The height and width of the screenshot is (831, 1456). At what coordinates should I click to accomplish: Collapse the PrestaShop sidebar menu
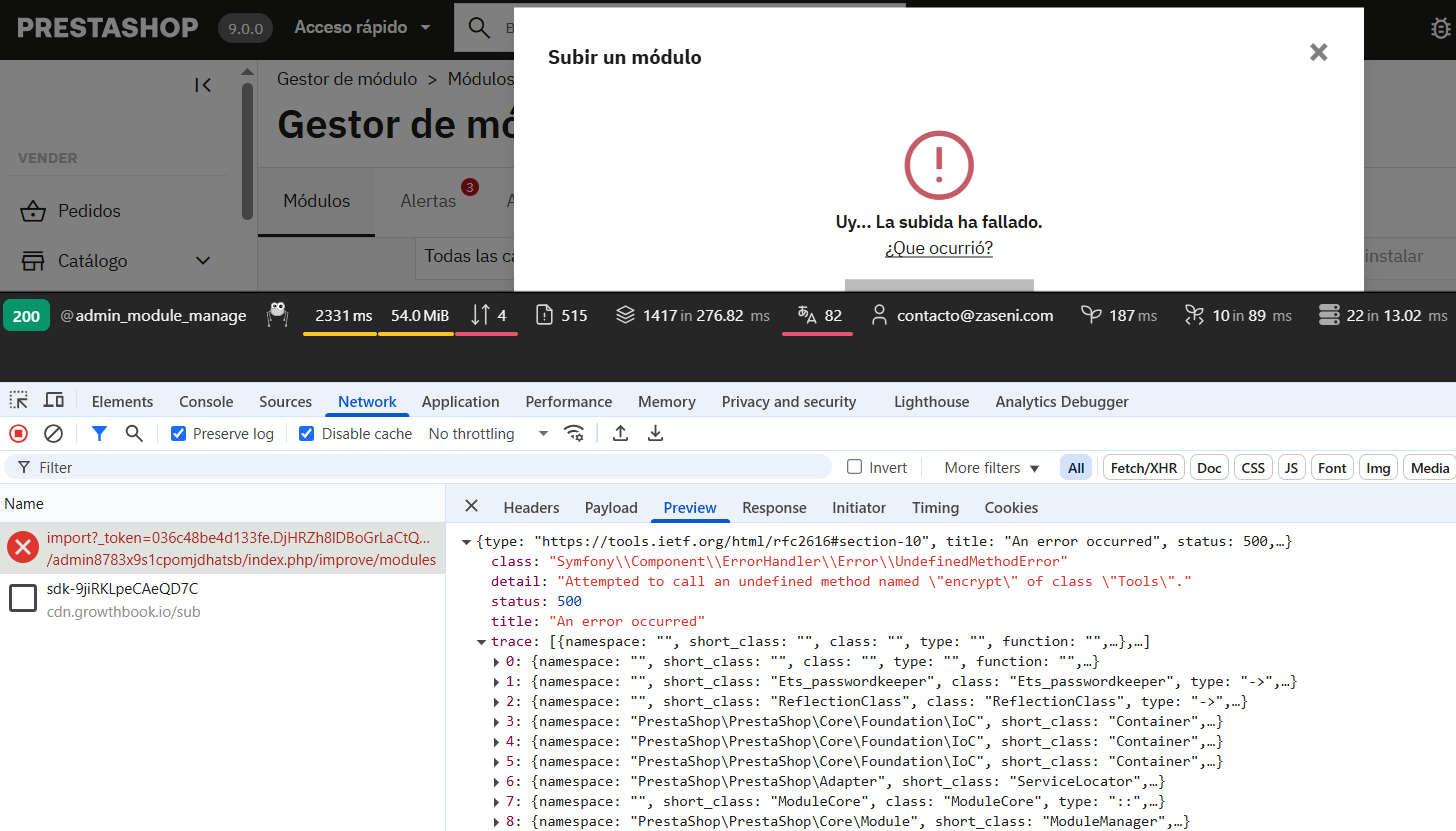tap(203, 86)
